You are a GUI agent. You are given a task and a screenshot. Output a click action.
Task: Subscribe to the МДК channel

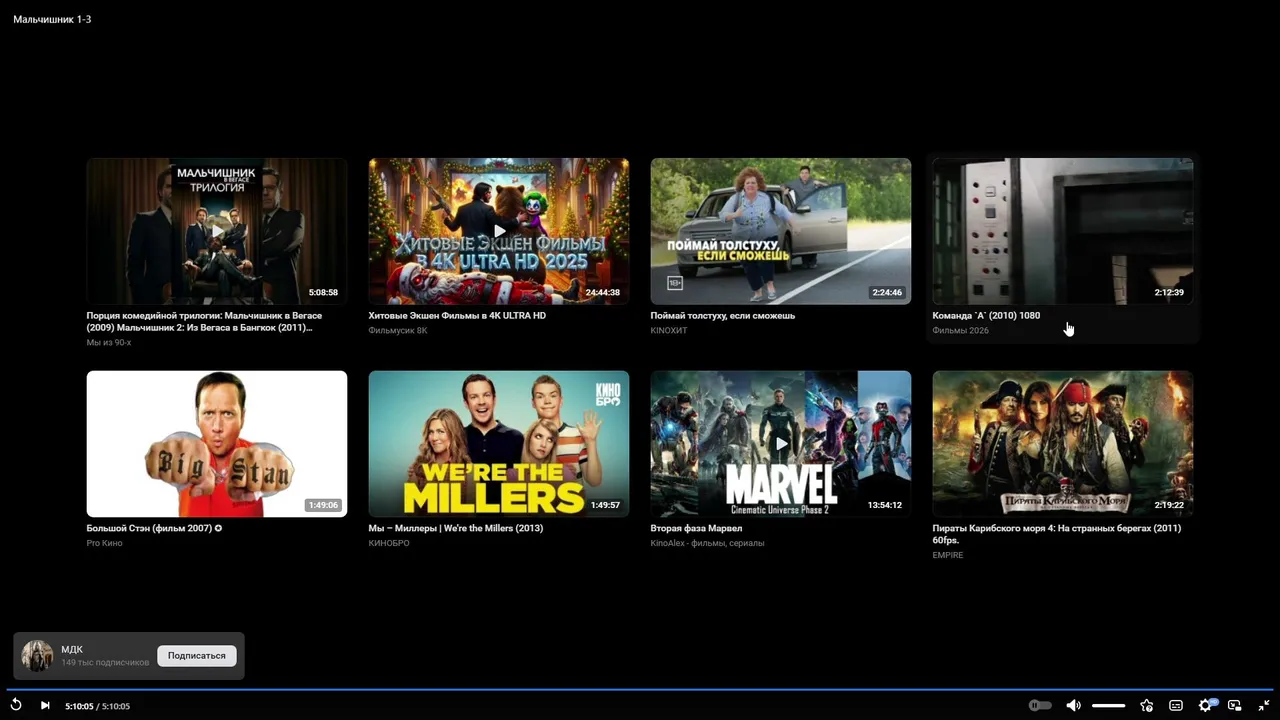point(197,656)
